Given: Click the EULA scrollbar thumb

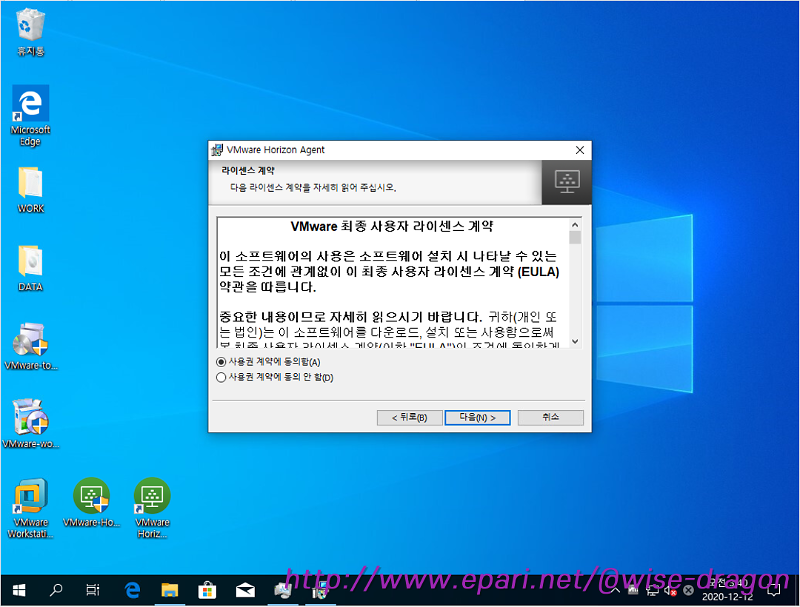Looking at the screenshot, I should coord(575,238).
